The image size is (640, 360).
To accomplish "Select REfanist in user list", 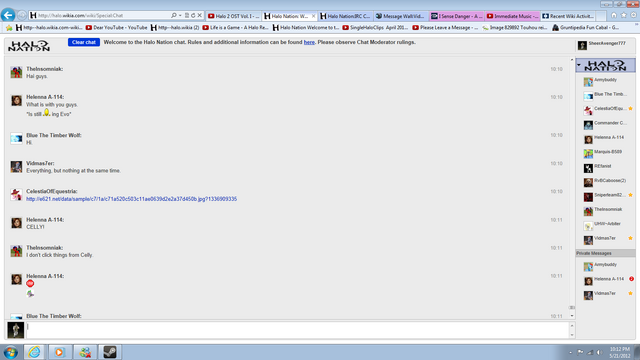I will [x=606, y=167].
